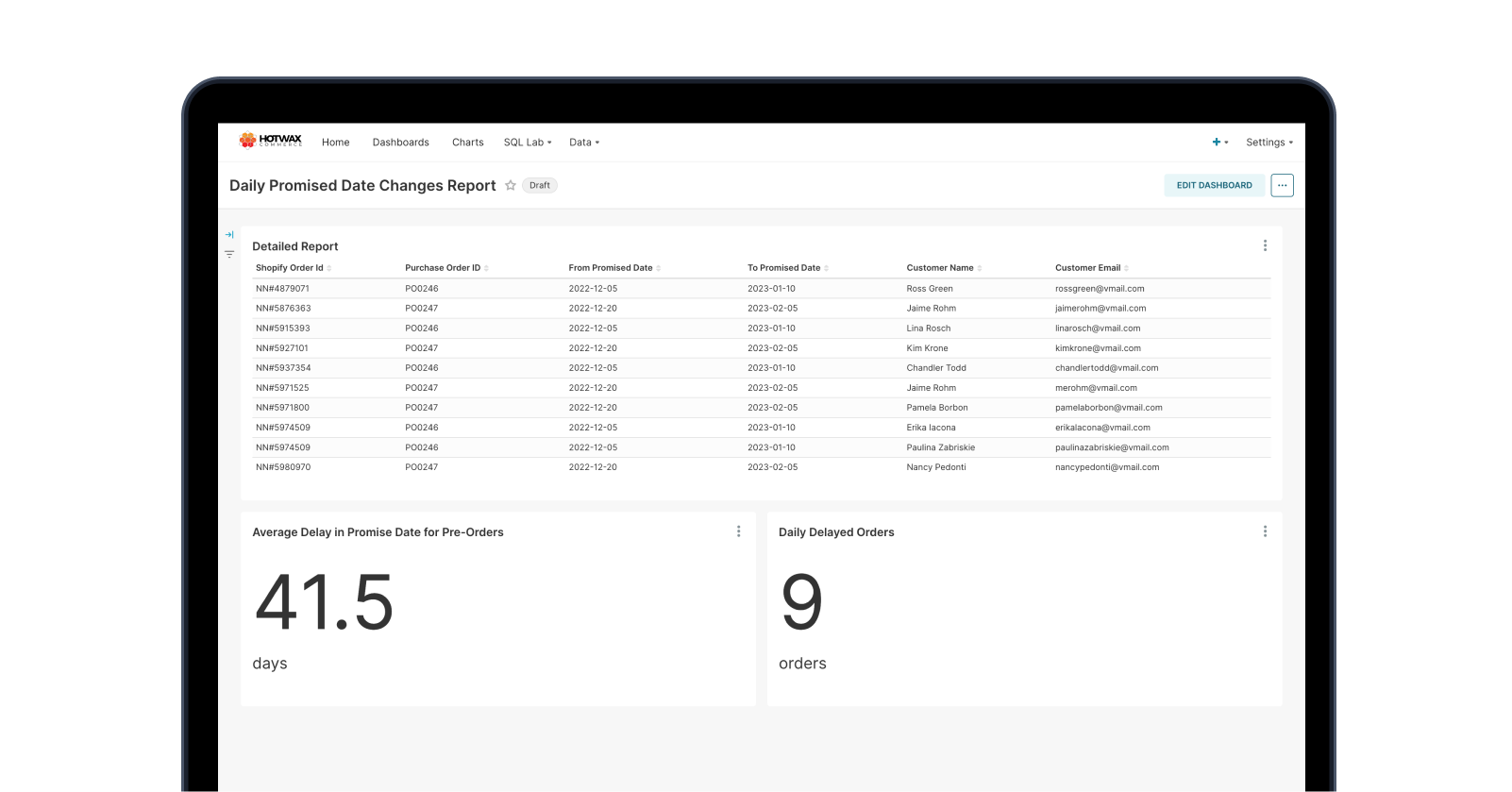
Task: Click email rossgreen@vmail.com
Action: [x=1100, y=289]
